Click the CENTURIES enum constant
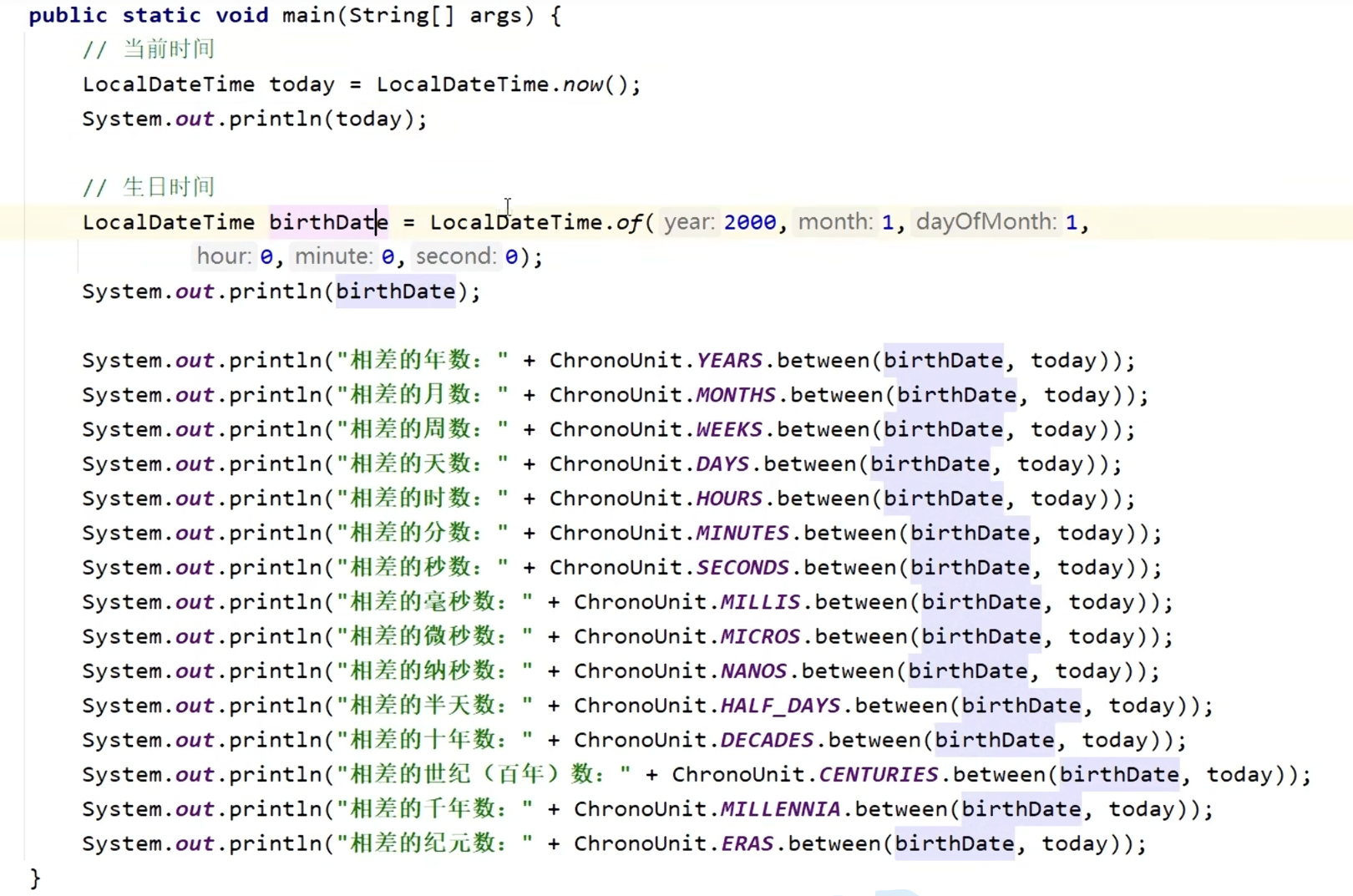This screenshot has width=1353, height=896. (x=878, y=775)
